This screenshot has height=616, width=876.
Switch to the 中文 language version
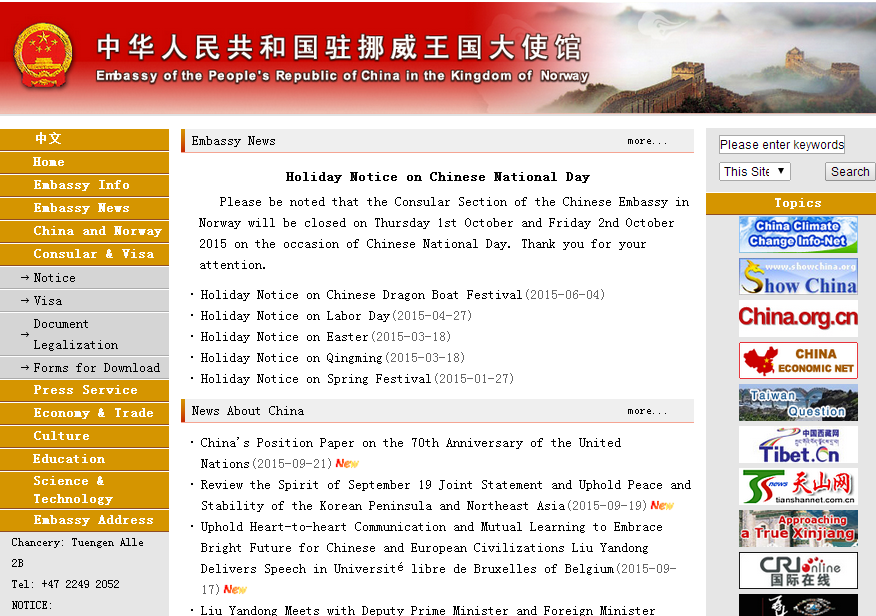coord(48,139)
